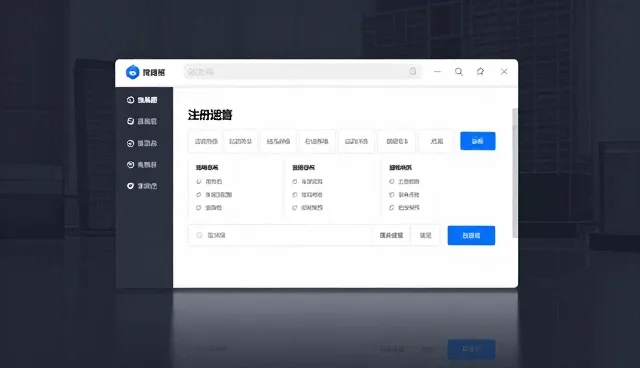This screenshot has width=640, height=368.
Task: Focus the grey search field in the title bar
Action: click(x=302, y=72)
